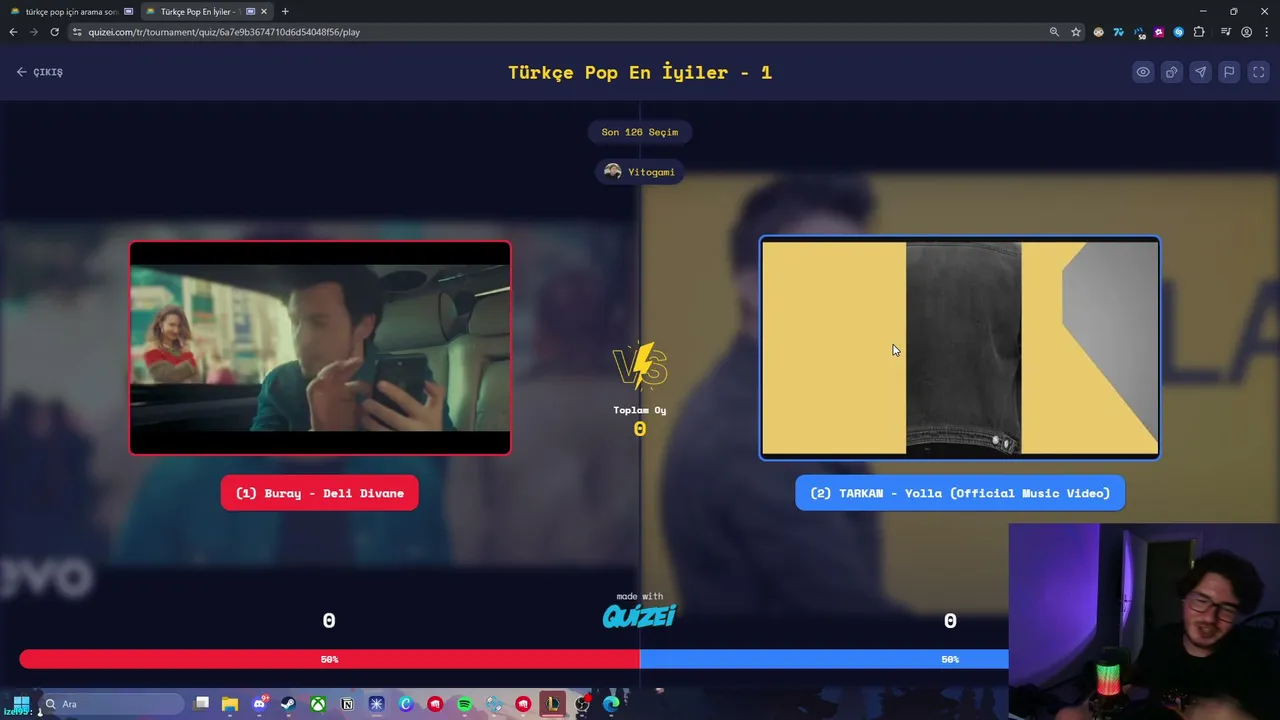Open Steam from the taskbar
Viewport: 1280px width, 720px height.
288,704
